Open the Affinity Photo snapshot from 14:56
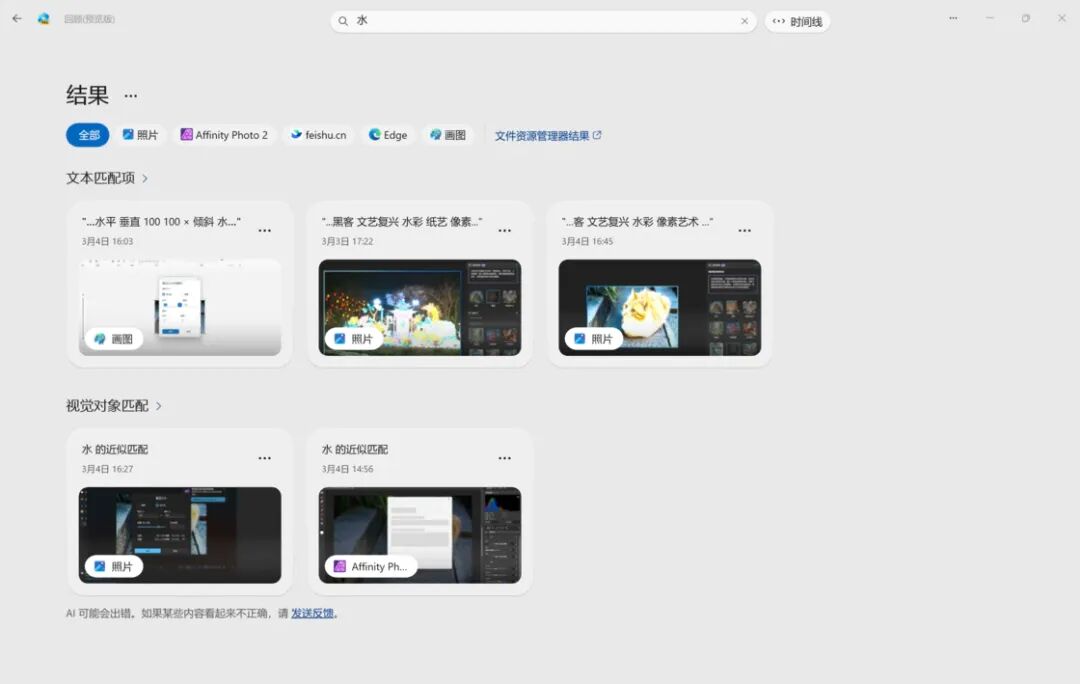1080x684 pixels. pos(420,535)
